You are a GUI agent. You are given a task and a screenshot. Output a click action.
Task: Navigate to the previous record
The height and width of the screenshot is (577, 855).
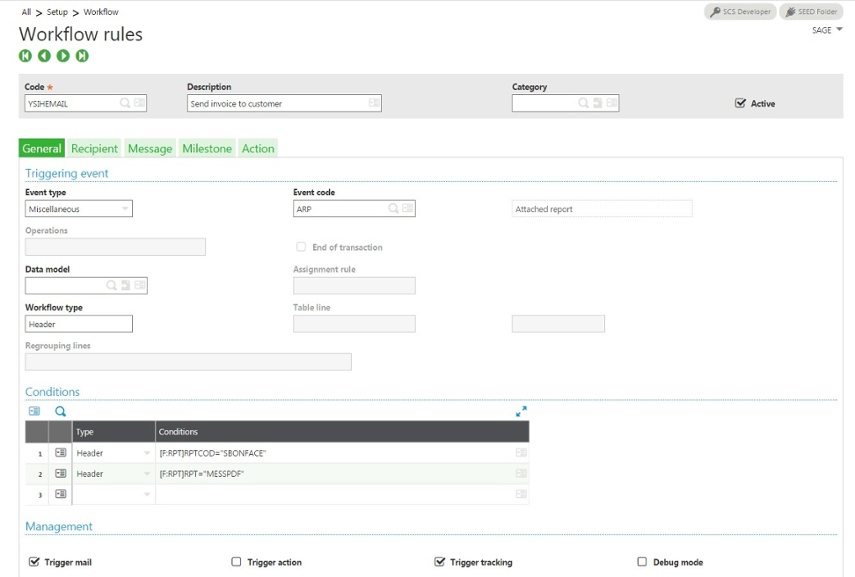pos(44,57)
